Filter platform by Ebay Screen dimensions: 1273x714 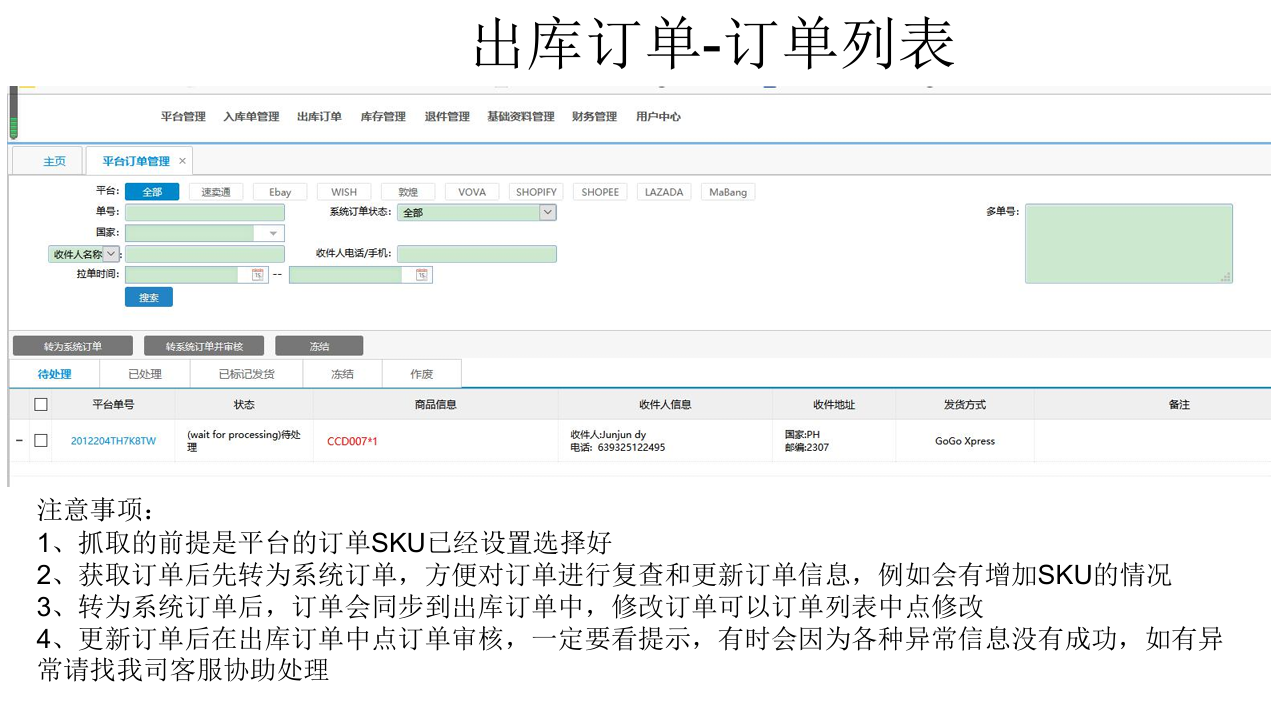(280, 192)
